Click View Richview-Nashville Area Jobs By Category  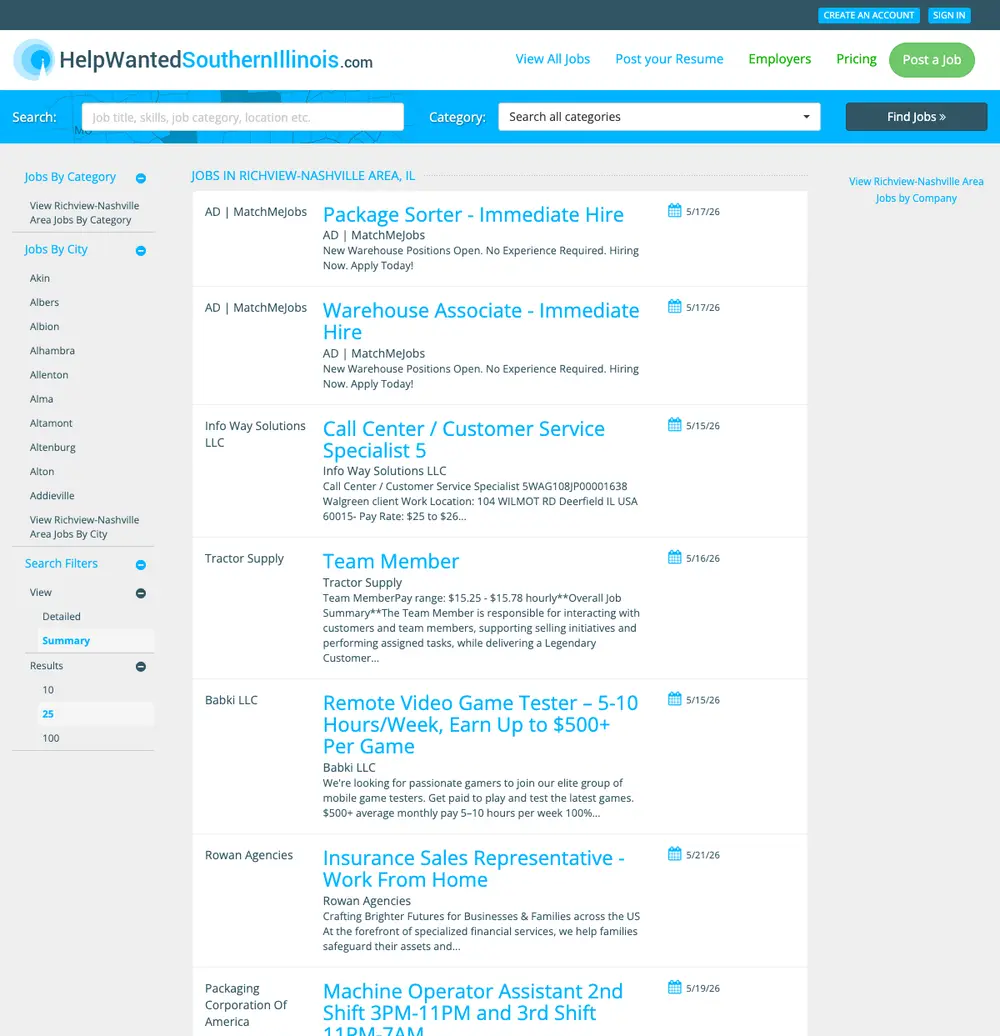(x=85, y=213)
